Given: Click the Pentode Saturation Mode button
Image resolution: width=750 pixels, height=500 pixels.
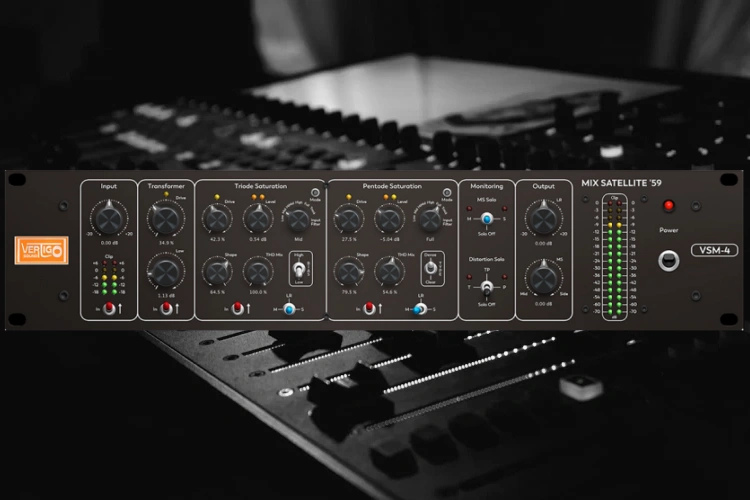Looking at the screenshot, I should (447, 193).
